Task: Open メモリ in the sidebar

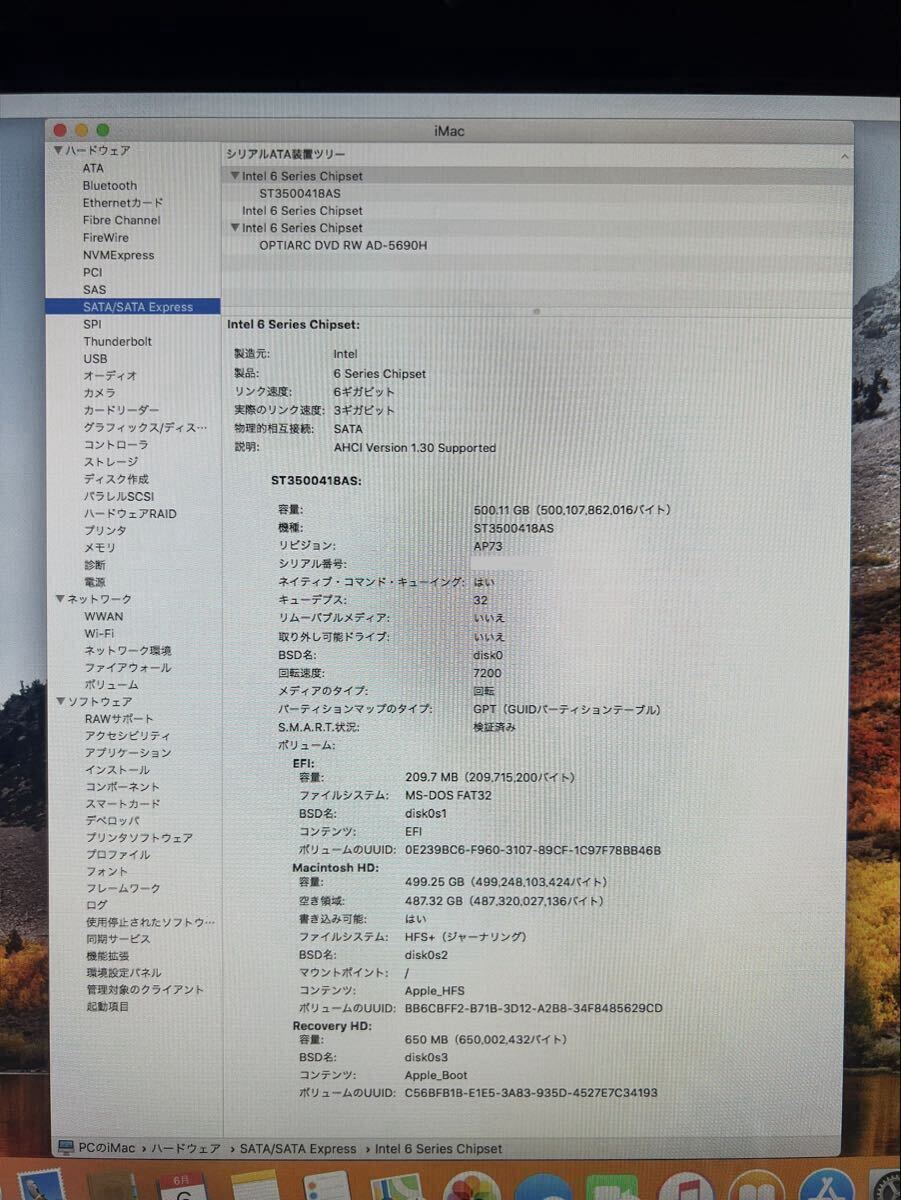Action: [x=100, y=548]
